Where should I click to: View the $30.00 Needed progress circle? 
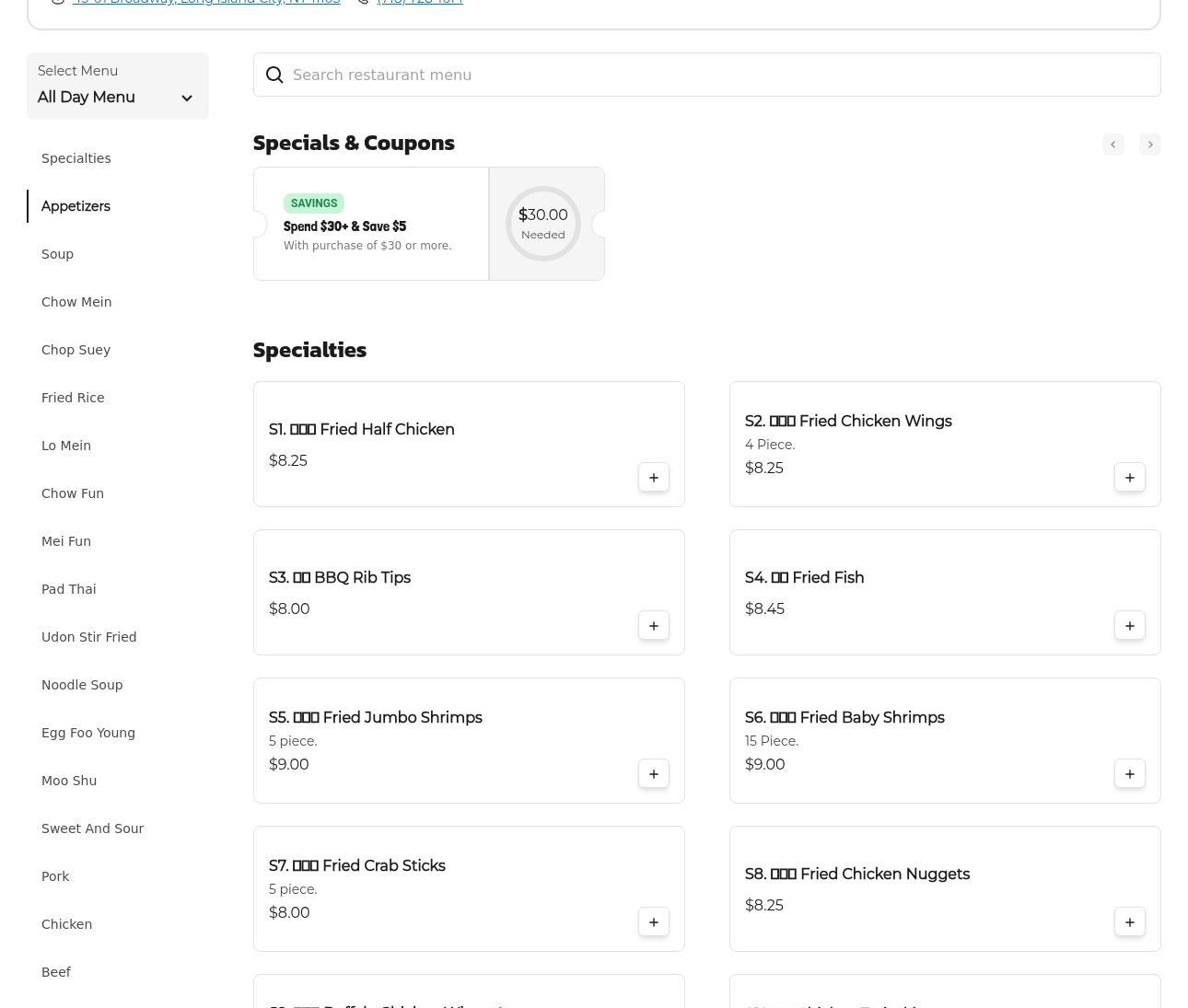pyautogui.click(x=543, y=224)
